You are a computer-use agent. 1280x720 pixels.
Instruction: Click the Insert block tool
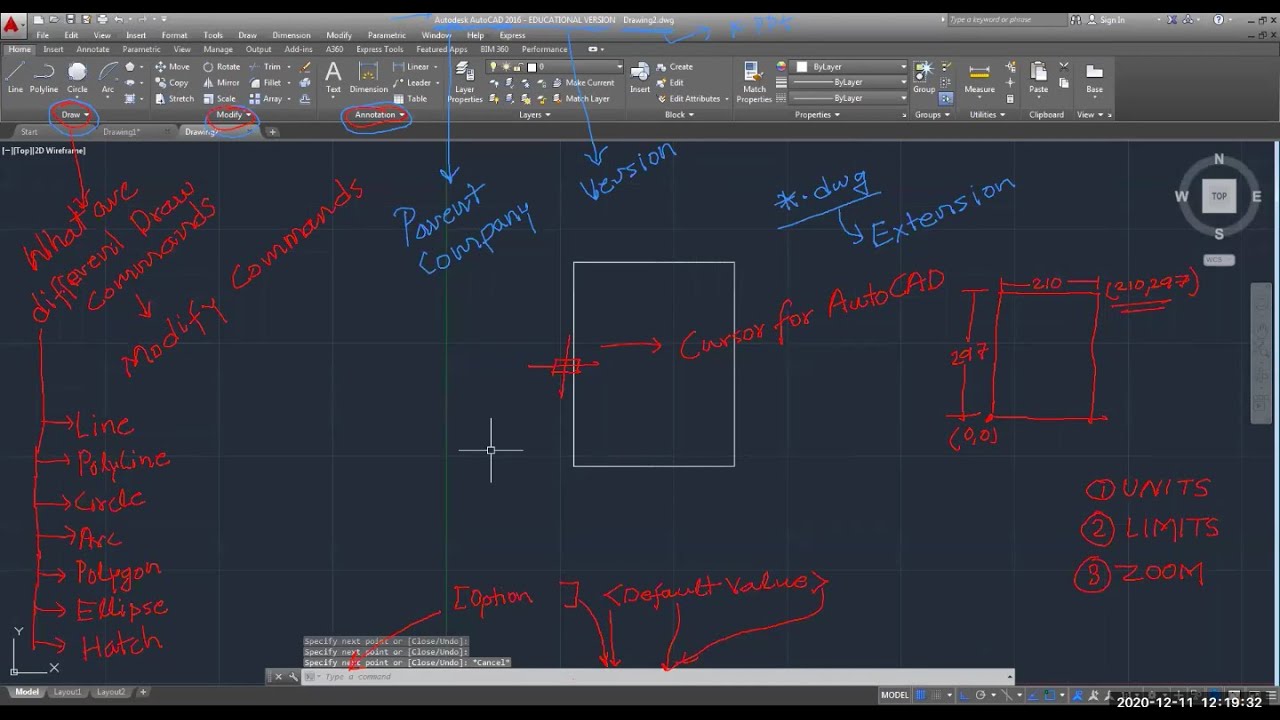click(x=640, y=77)
